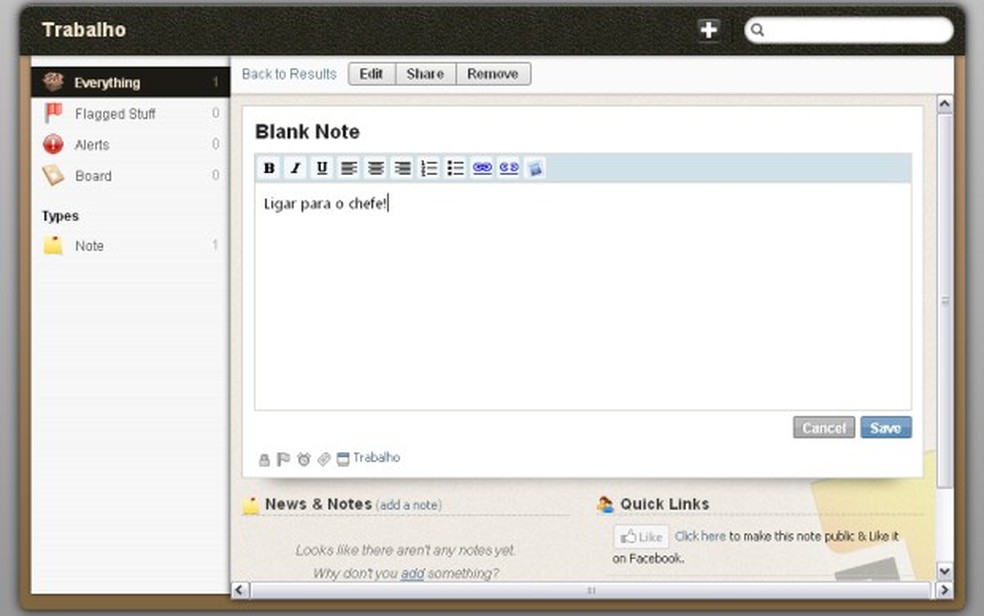Select the Note type in sidebar
The width and height of the screenshot is (984, 616).
pos(131,245)
